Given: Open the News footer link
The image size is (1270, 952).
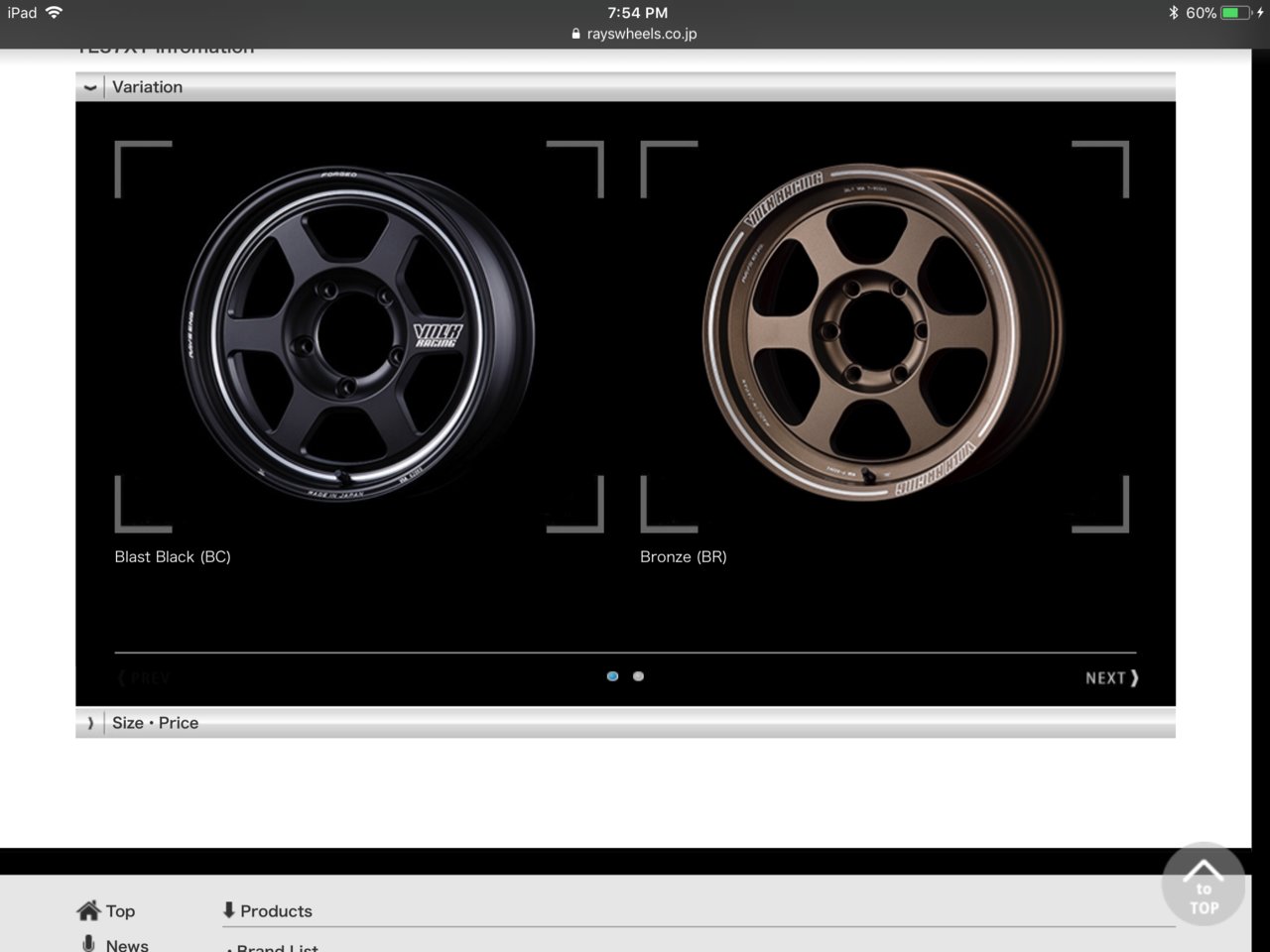Looking at the screenshot, I should pos(127,945).
